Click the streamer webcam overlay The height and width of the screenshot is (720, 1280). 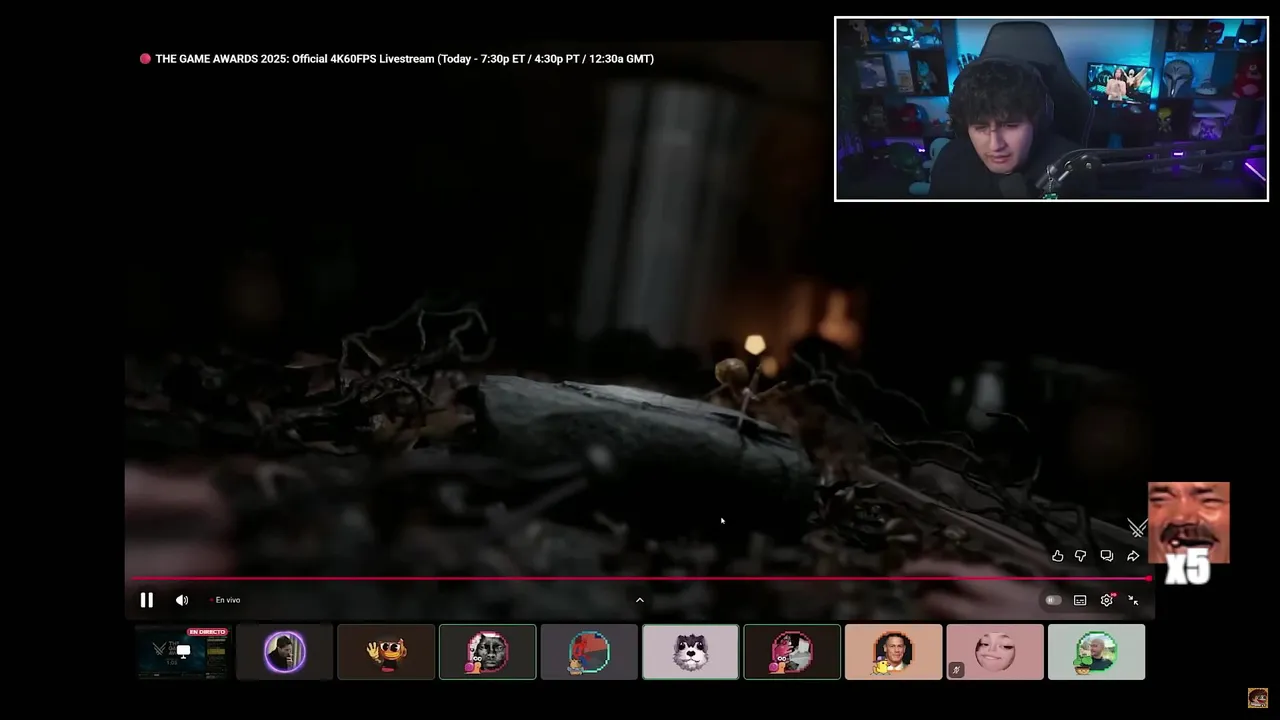[1051, 109]
